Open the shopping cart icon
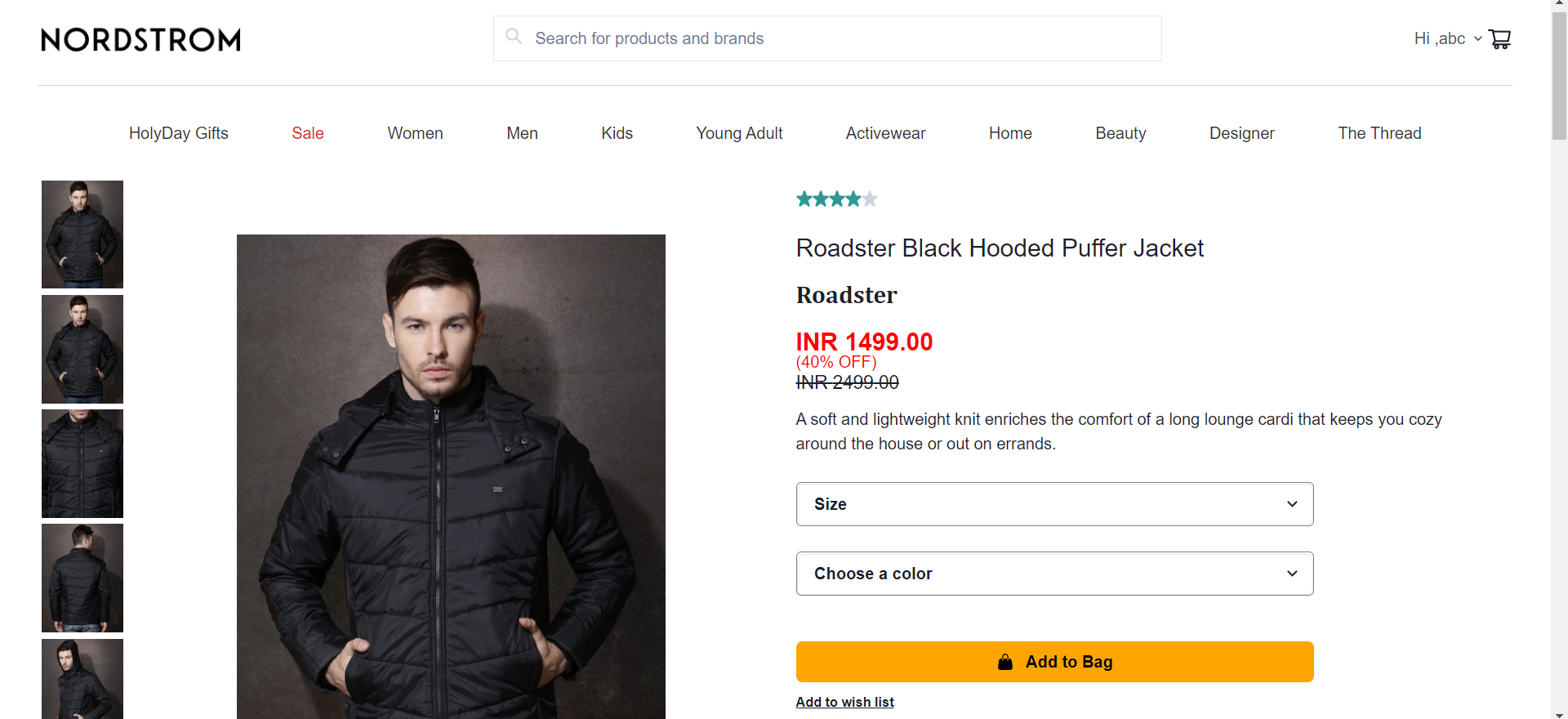 1499,38
